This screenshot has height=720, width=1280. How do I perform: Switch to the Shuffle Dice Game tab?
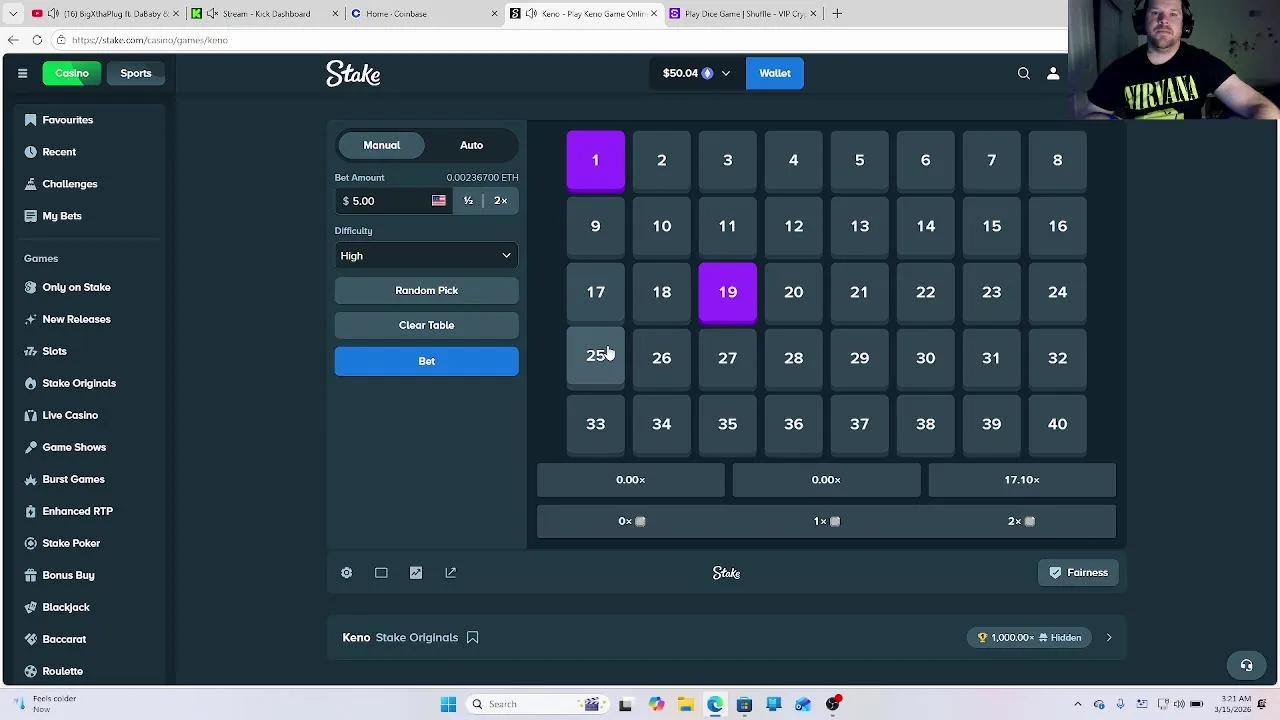(743, 13)
